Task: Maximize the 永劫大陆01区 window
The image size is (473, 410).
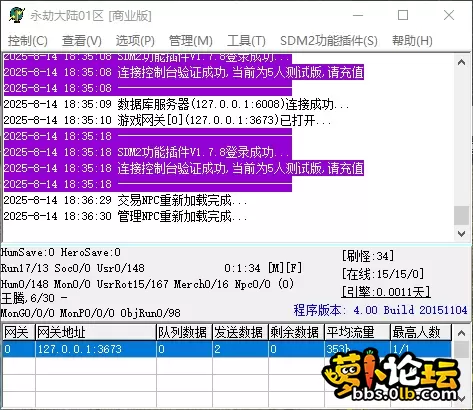Action: pos(403,15)
